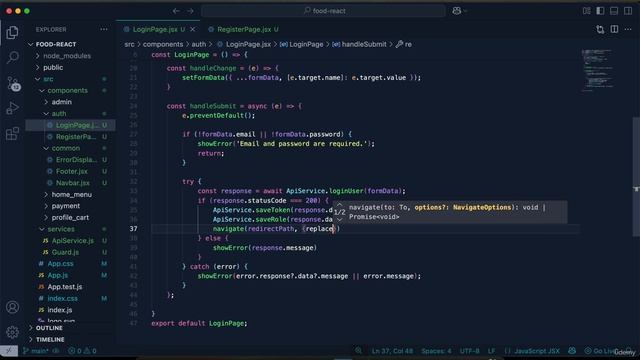The height and width of the screenshot is (360, 640).
Task: Click the Go Back navigation arrow
Action: (x=176, y=11)
